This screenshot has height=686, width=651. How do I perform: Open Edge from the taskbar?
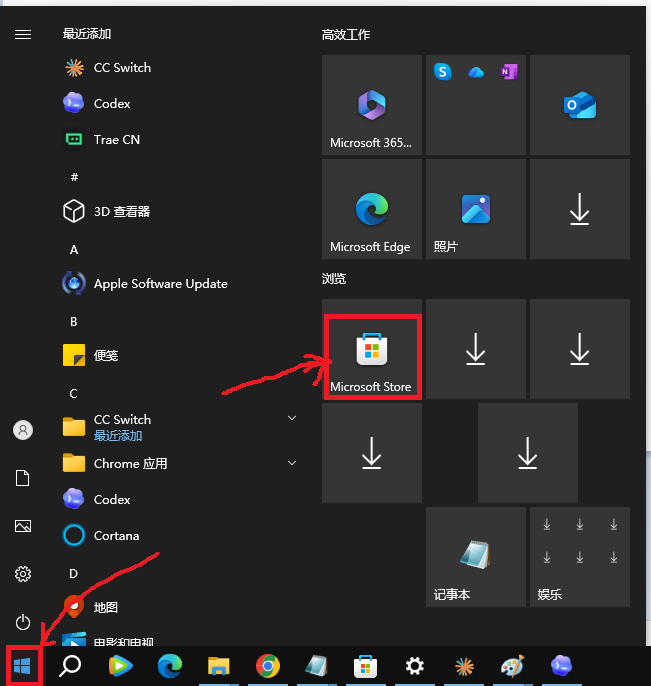[170, 666]
